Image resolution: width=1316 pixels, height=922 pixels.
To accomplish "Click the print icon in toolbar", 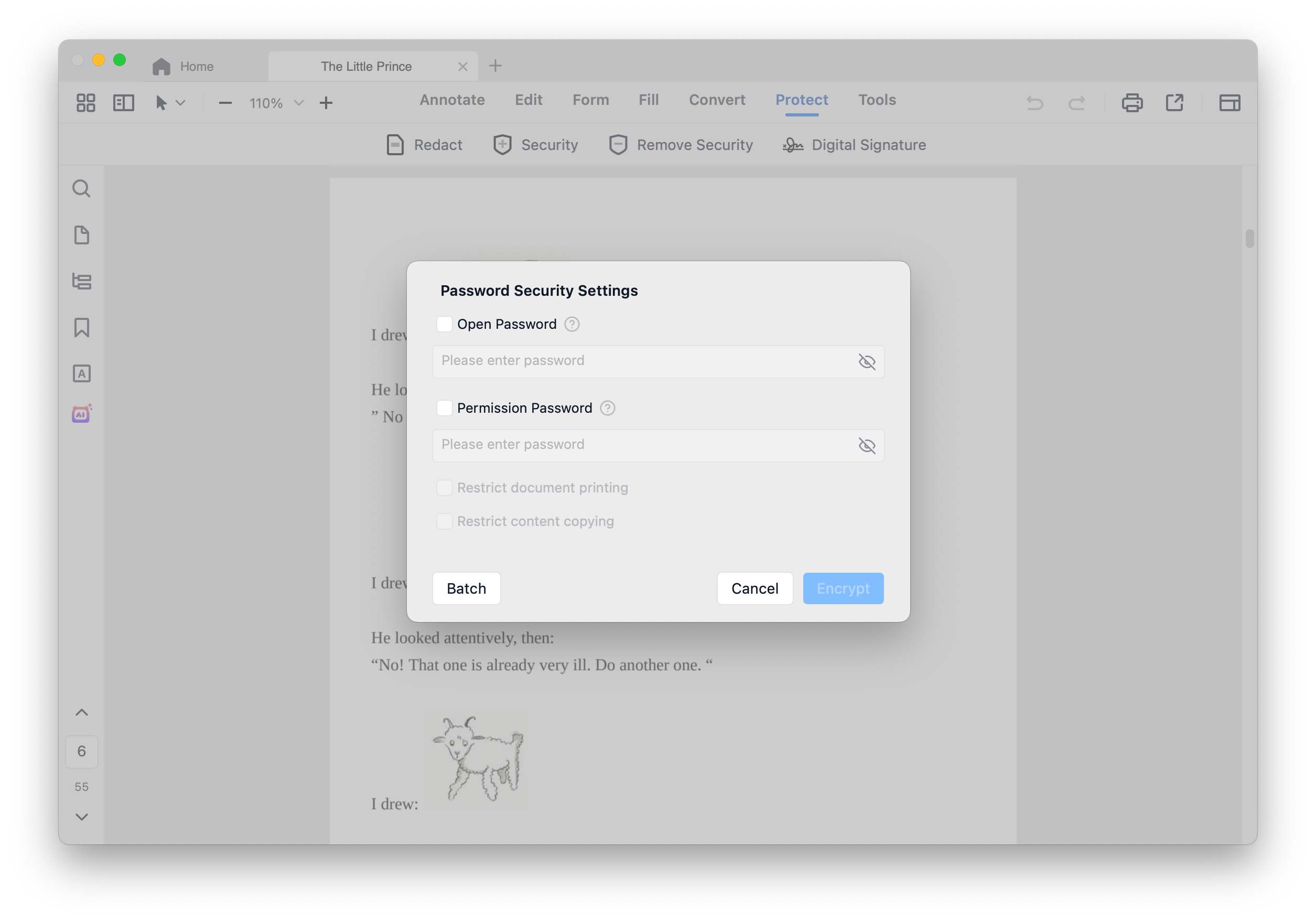I will 1131,103.
